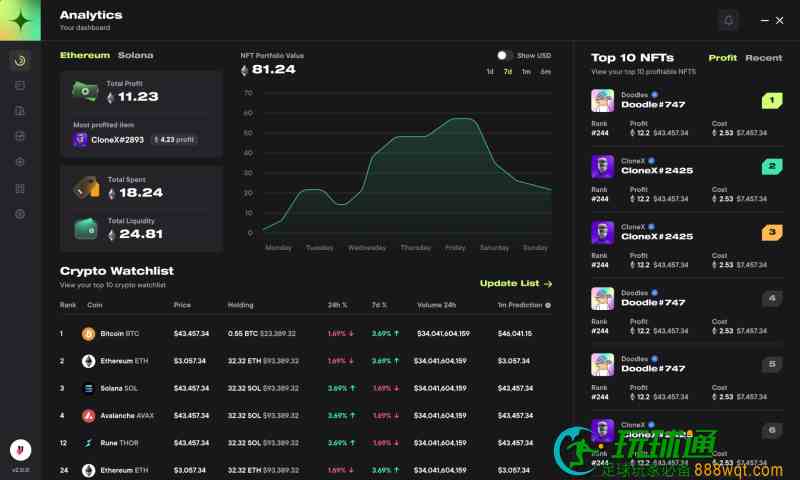Set chart range to 1d
Screen dimensions: 800x480
[490, 72]
